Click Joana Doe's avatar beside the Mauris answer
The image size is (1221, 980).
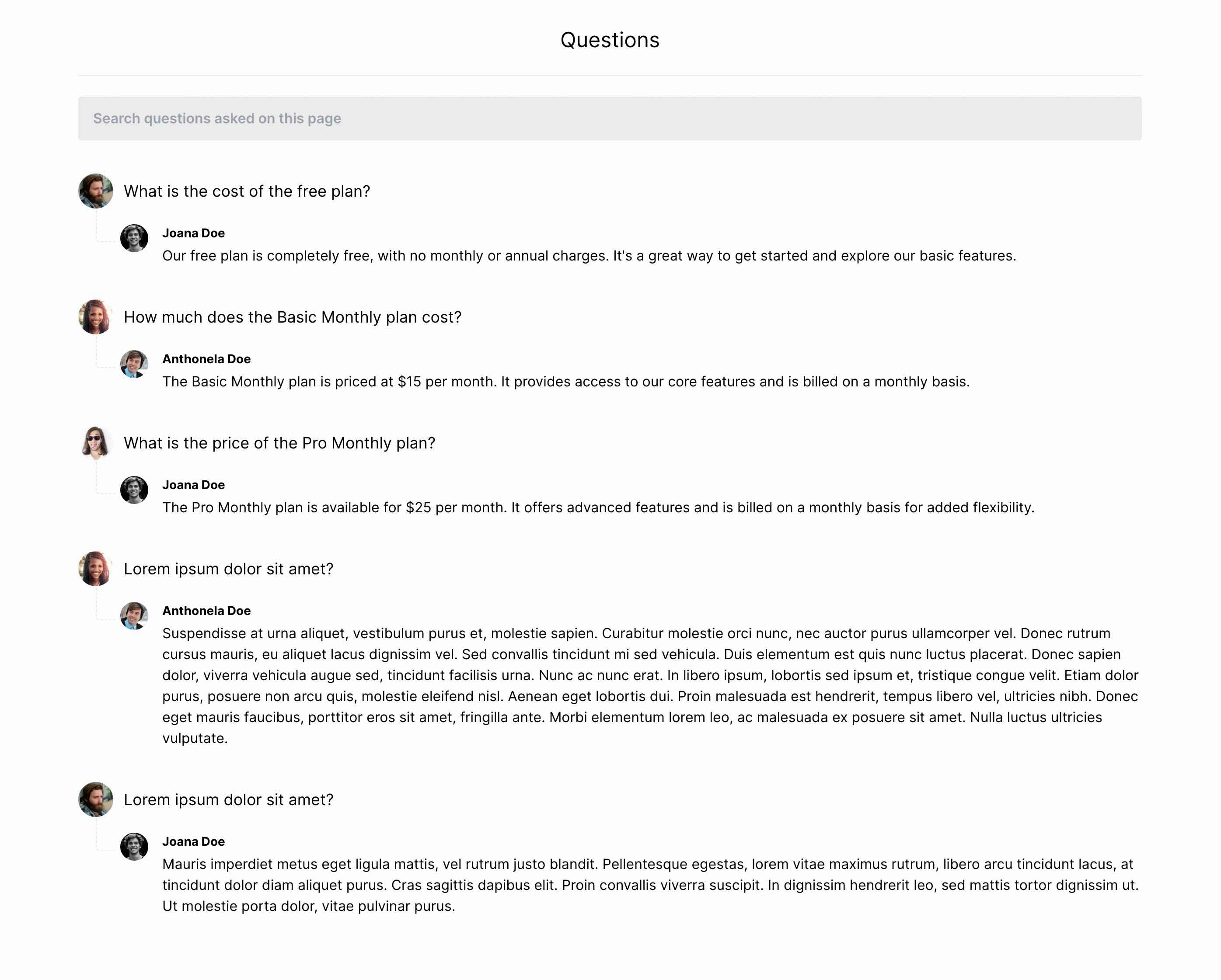tap(134, 847)
